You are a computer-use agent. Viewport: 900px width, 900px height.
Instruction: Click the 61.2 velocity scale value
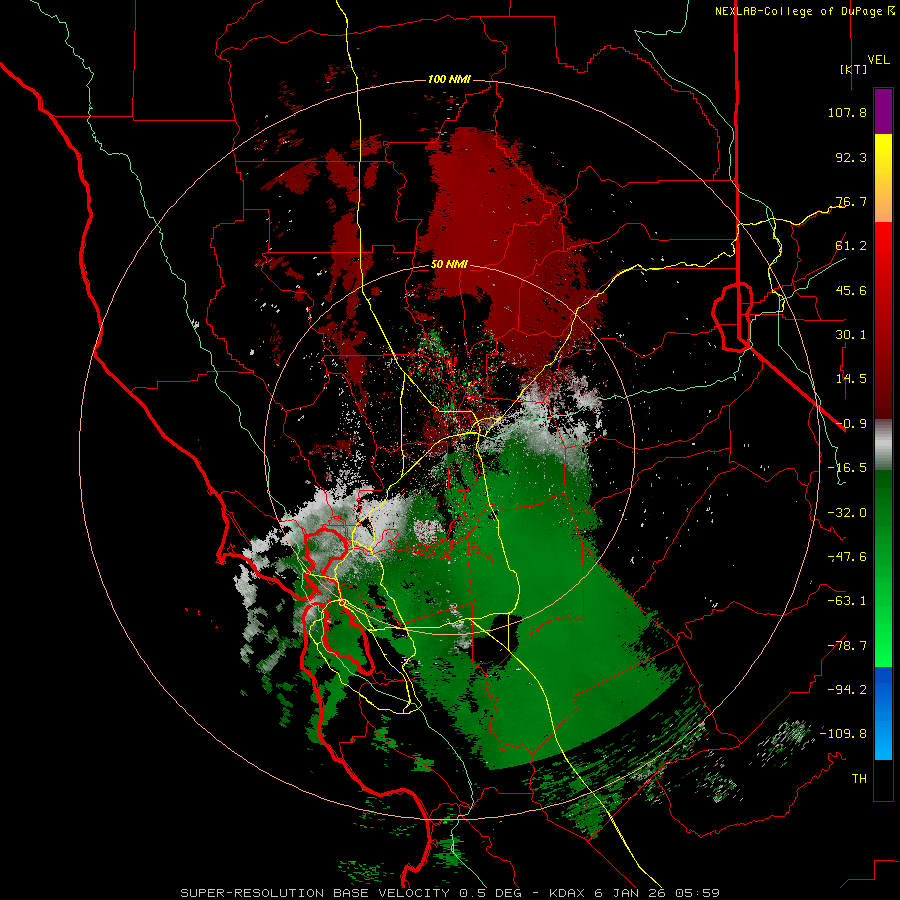(851, 246)
